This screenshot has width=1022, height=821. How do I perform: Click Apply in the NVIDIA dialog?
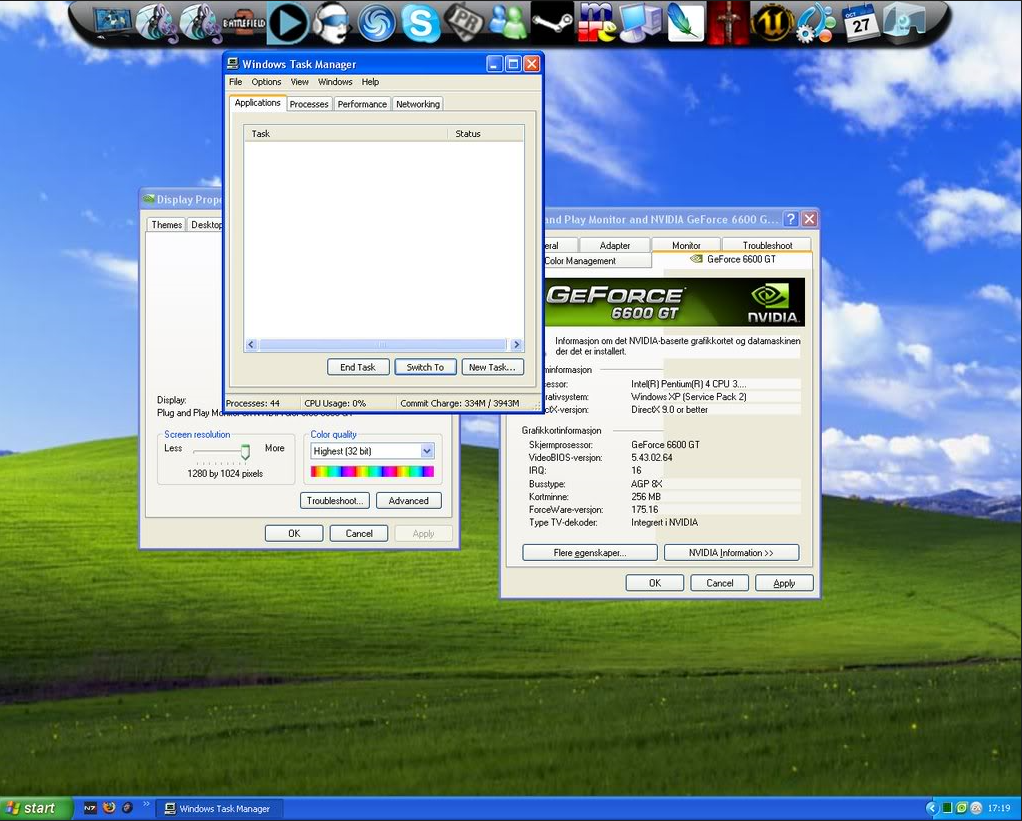(784, 583)
